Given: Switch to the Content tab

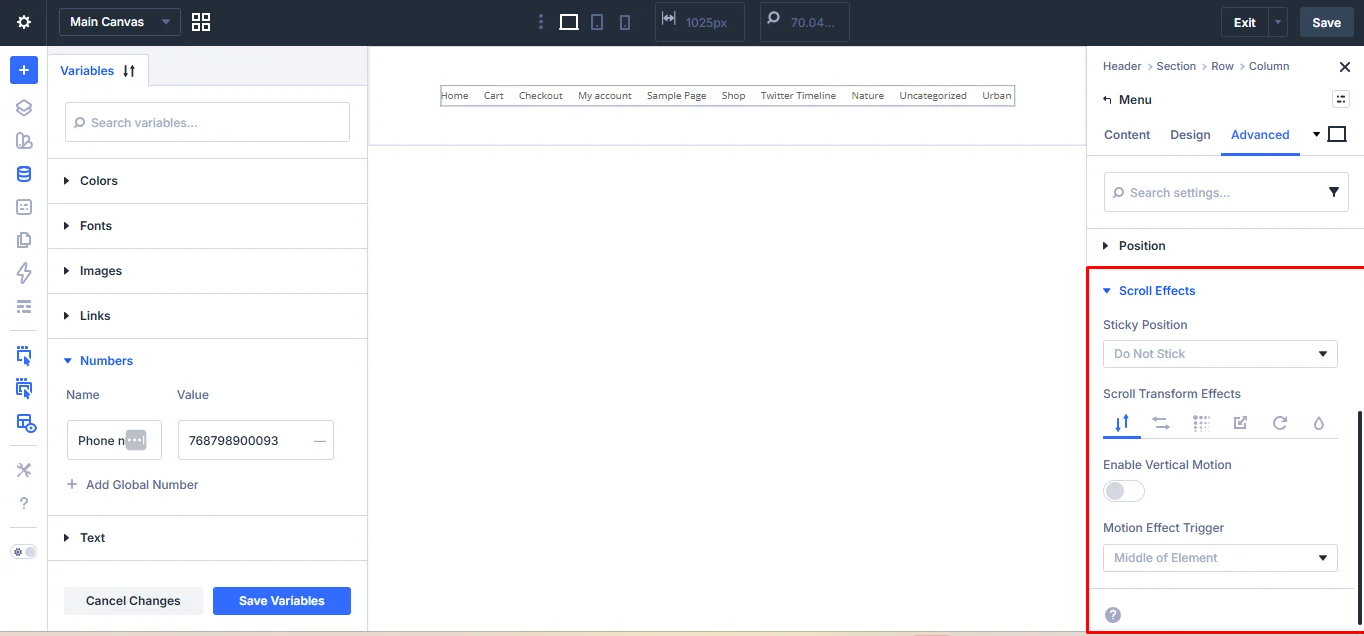Looking at the screenshot, I should click(1127, 135).
